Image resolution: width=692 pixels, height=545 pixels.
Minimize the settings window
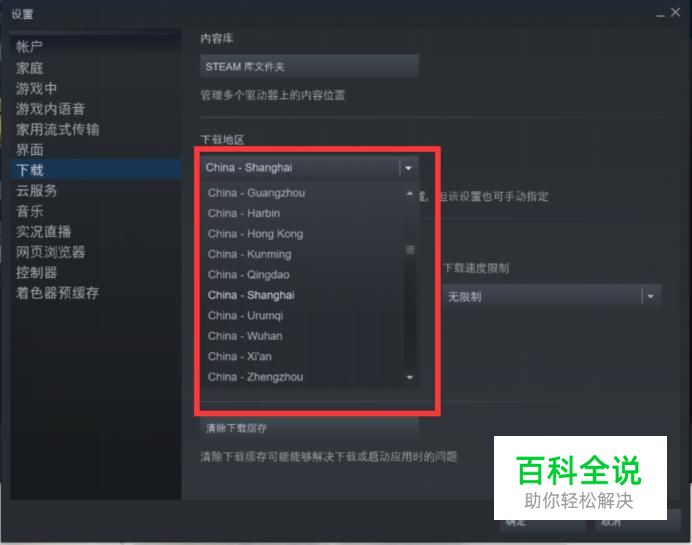pos(660,14)
